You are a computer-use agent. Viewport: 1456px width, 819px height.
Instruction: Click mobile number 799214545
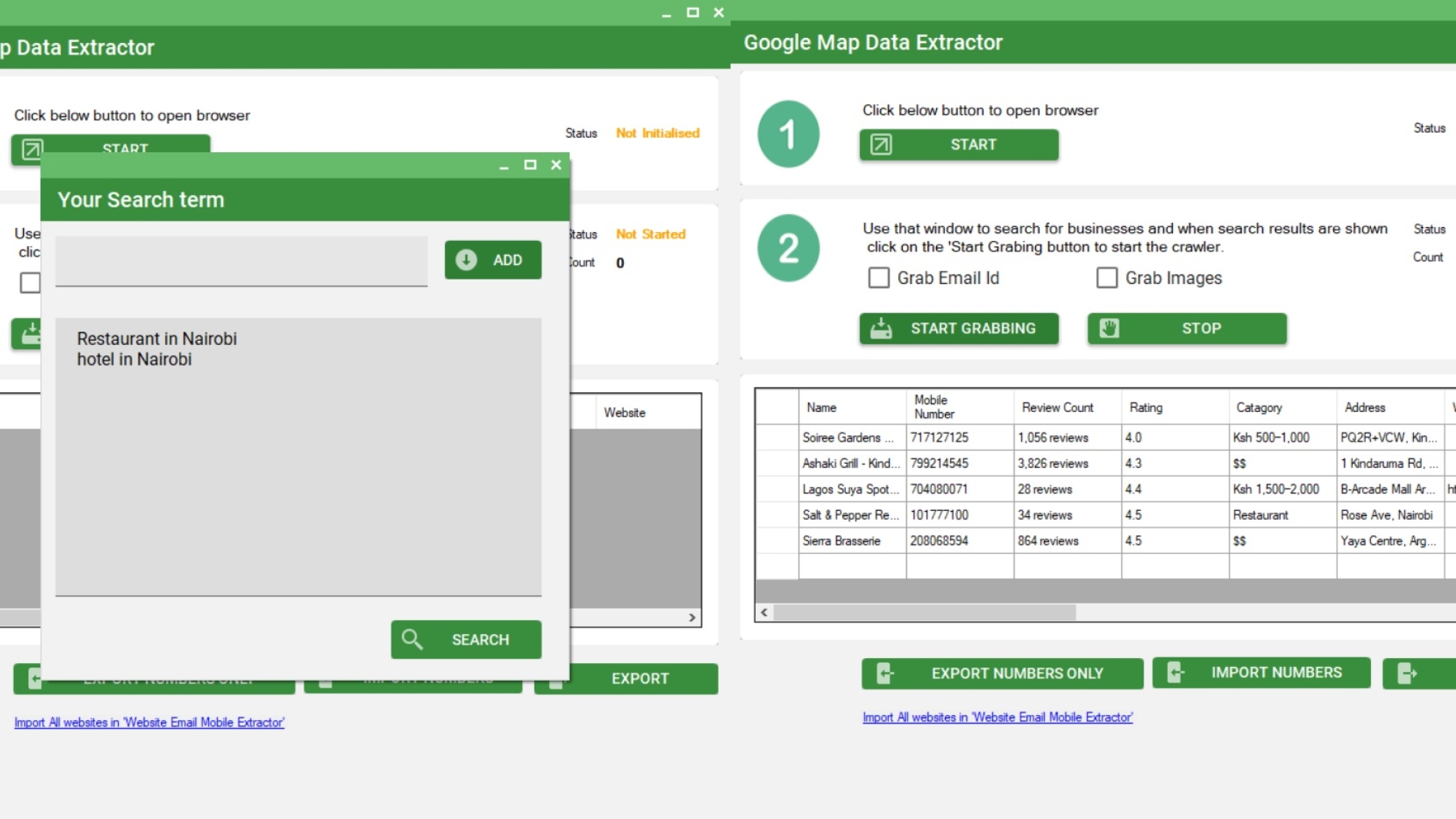coord(960,463)
